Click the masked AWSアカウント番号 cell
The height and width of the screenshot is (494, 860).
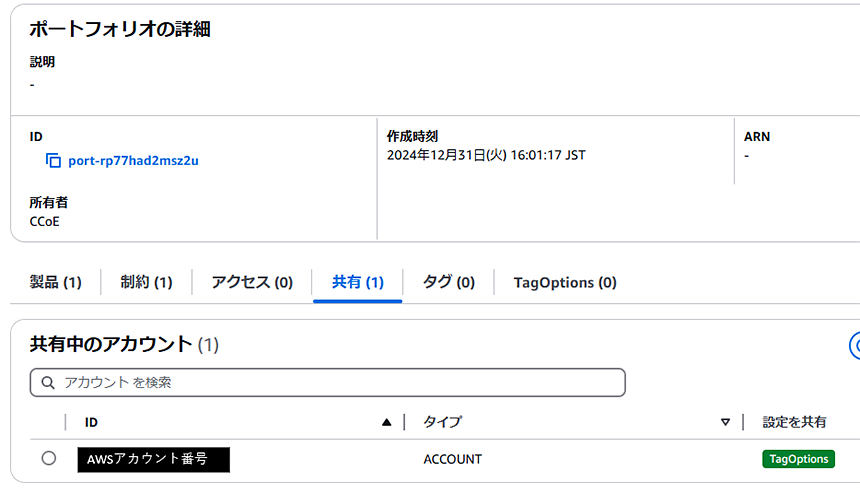(154, 459)
